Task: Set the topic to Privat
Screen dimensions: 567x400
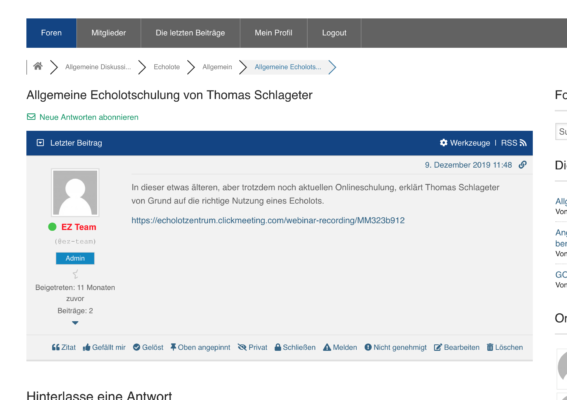Action: pyautogui.click(x=252, y=347)
